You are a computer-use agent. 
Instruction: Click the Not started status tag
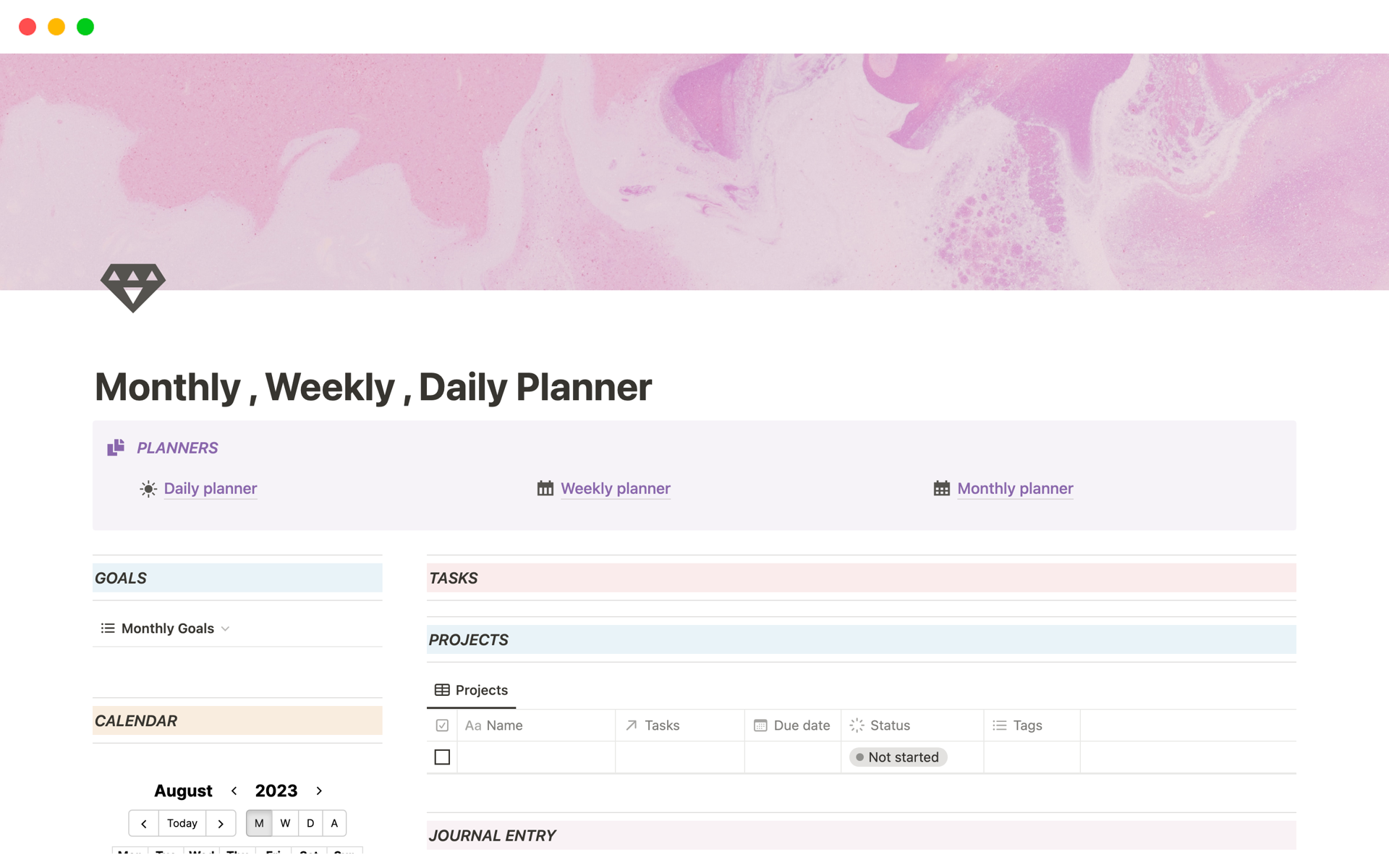pyautogui.click(x=898, y=757)
